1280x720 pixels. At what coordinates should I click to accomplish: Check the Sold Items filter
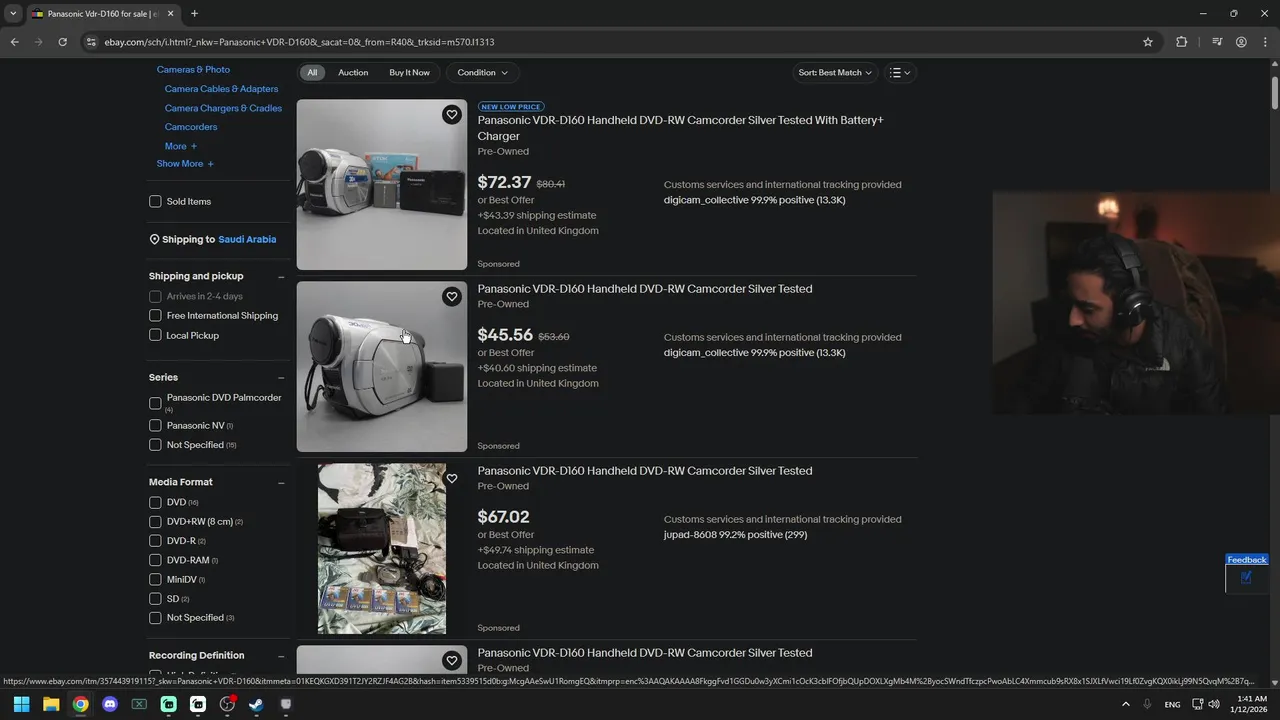(x=155, y=201)
